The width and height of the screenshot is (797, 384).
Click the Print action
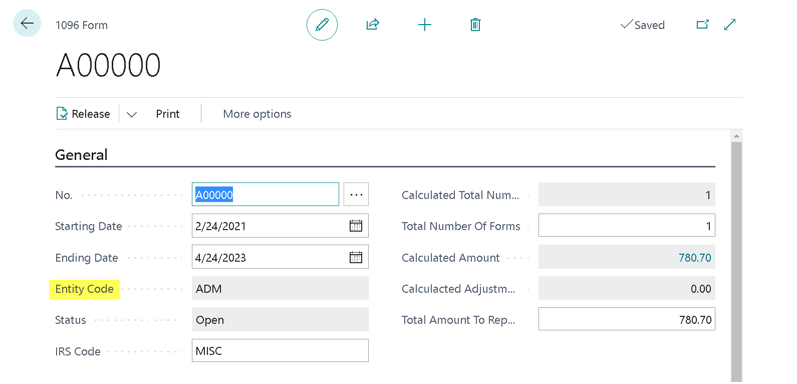pos(168,114)
